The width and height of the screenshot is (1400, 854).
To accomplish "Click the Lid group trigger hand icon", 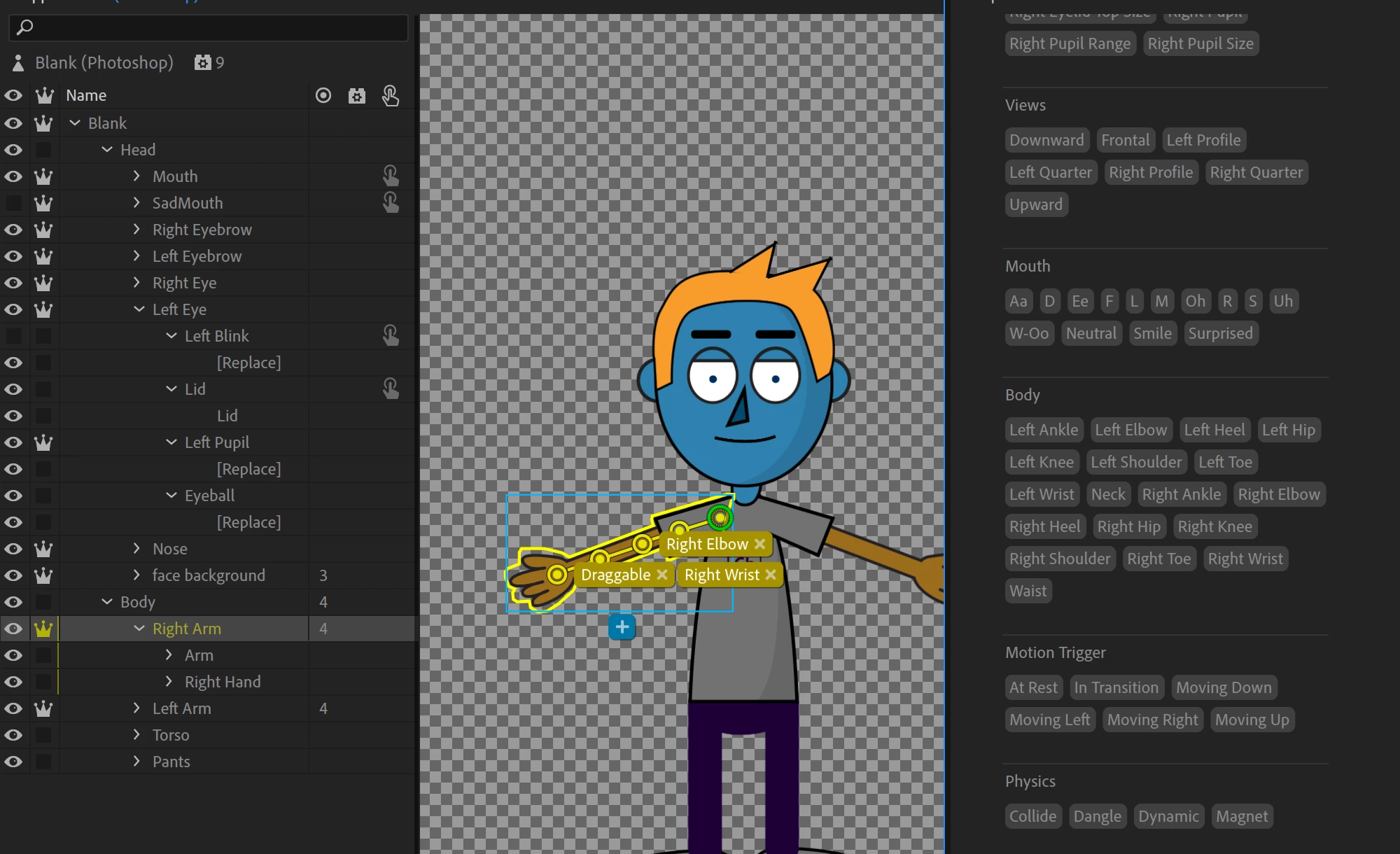I will [391, 389].
